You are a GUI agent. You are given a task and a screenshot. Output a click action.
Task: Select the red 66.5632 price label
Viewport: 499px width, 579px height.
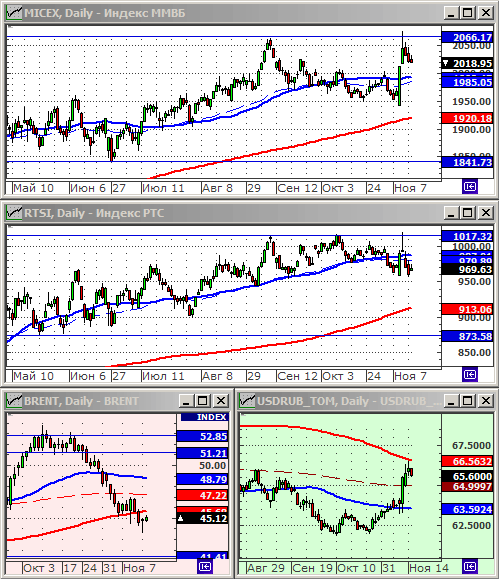point(468,461)
